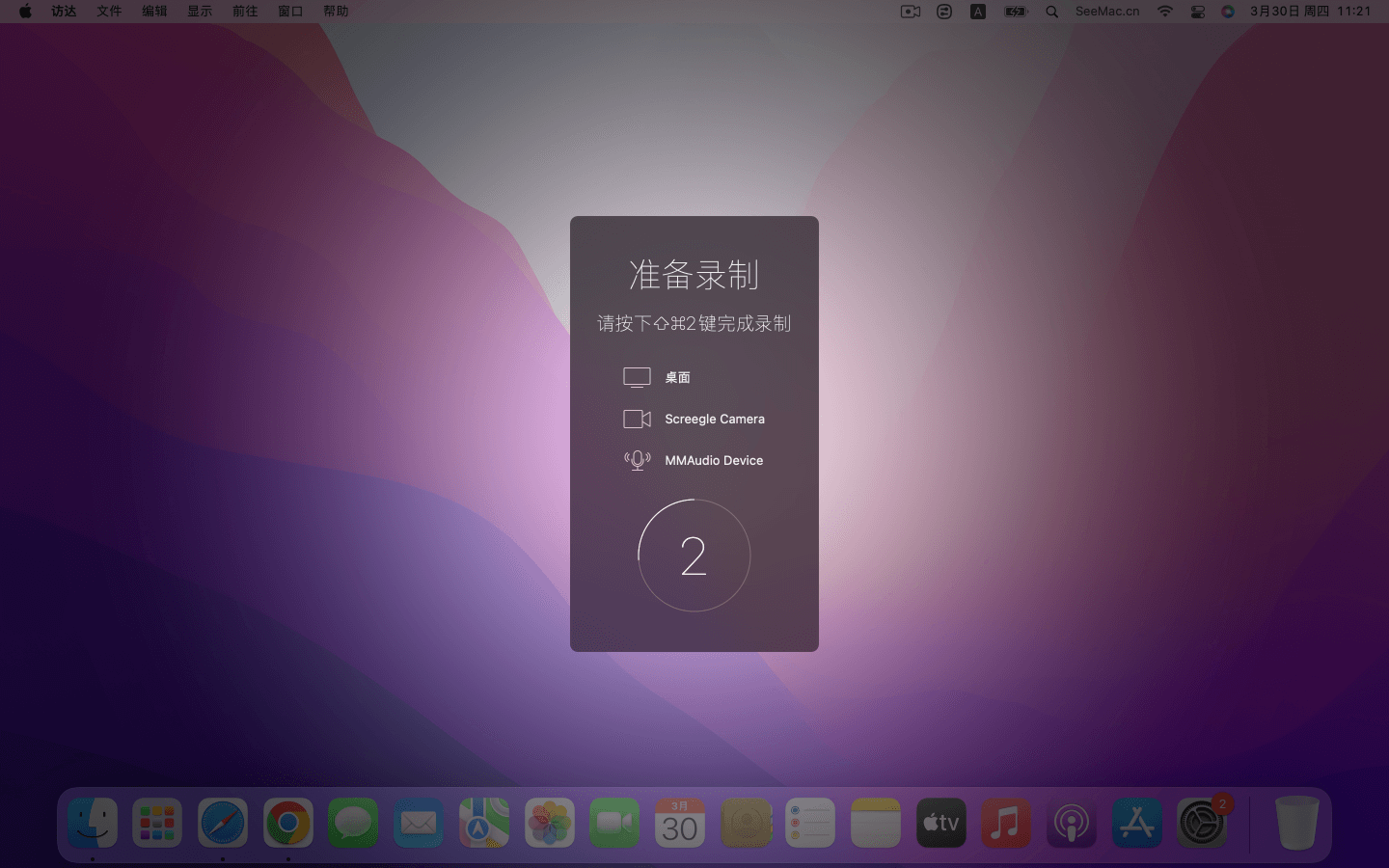The height and width of the screenshot is (868, 1389).
Task: Open Apple TV app in the Dock
Action: point(940,824)
